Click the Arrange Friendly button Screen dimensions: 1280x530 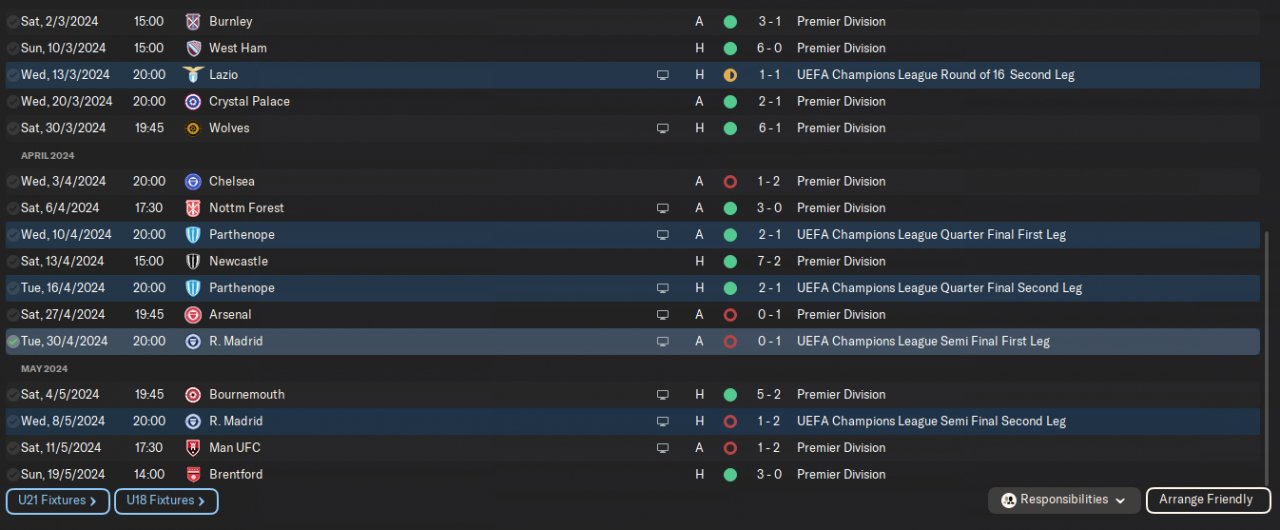point(1208,500)
